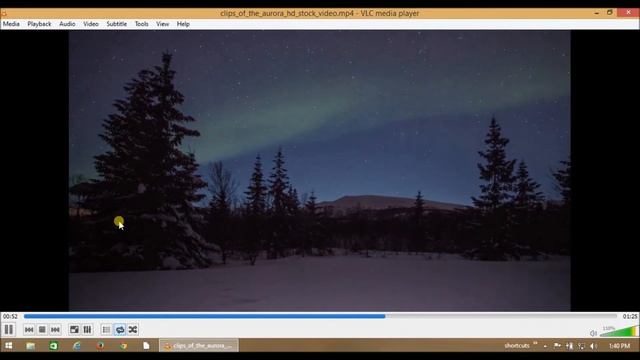Click the 1:40 PM clock
640x360 pixels.
[x=619, y=346]
